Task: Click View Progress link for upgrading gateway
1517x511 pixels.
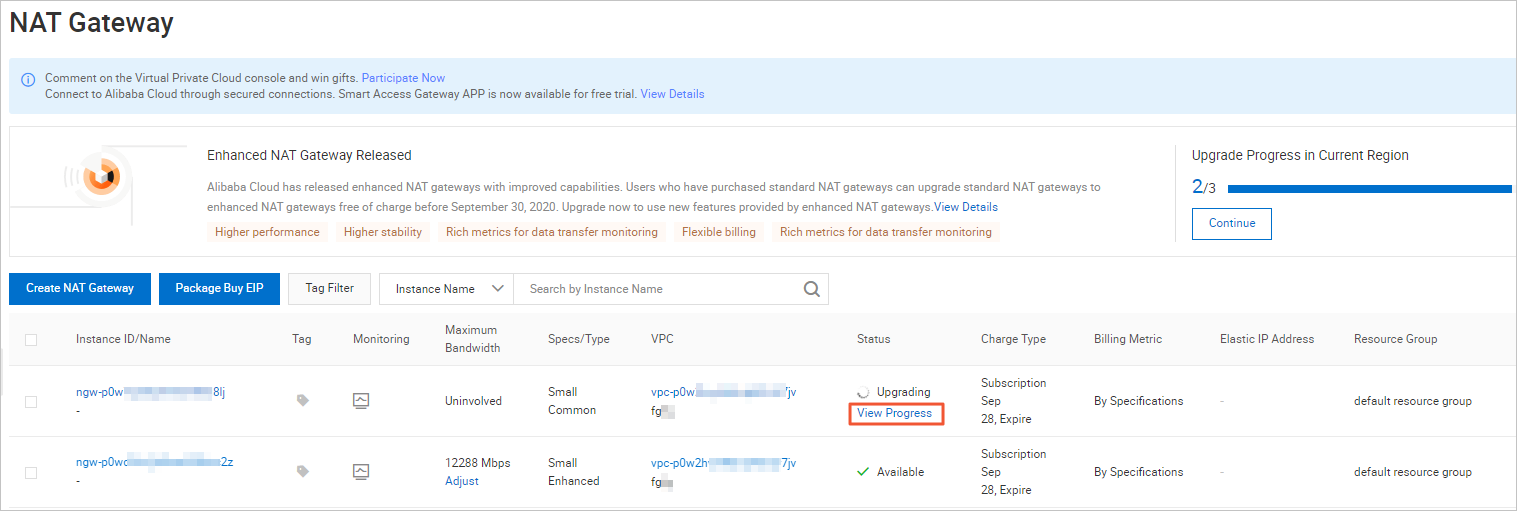Action: [x=894, y=413]
